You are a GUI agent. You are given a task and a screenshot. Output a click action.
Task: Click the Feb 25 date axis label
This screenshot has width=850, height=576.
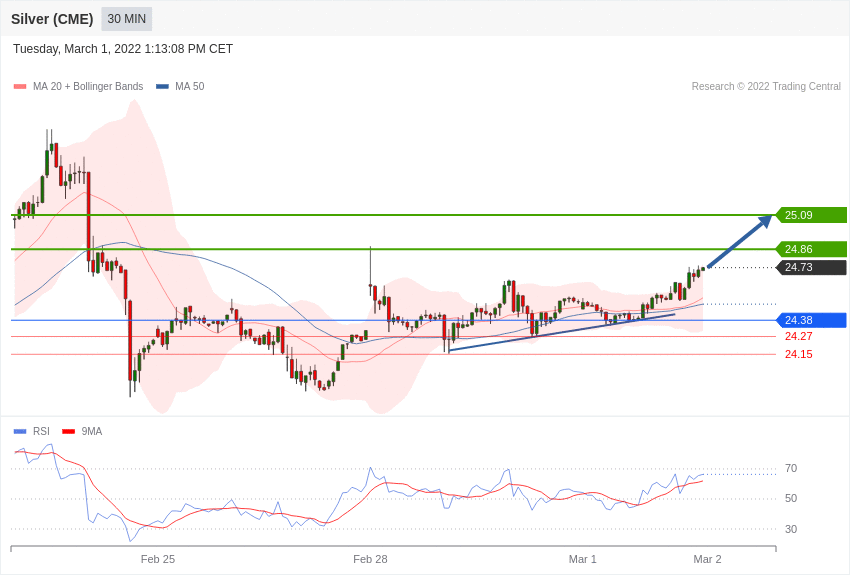pos(158,559)
